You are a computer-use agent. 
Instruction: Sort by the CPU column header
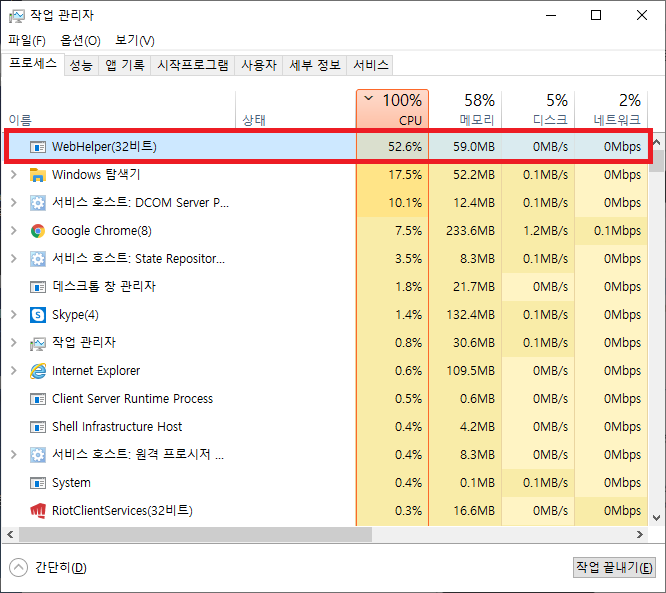click(392, 109)
